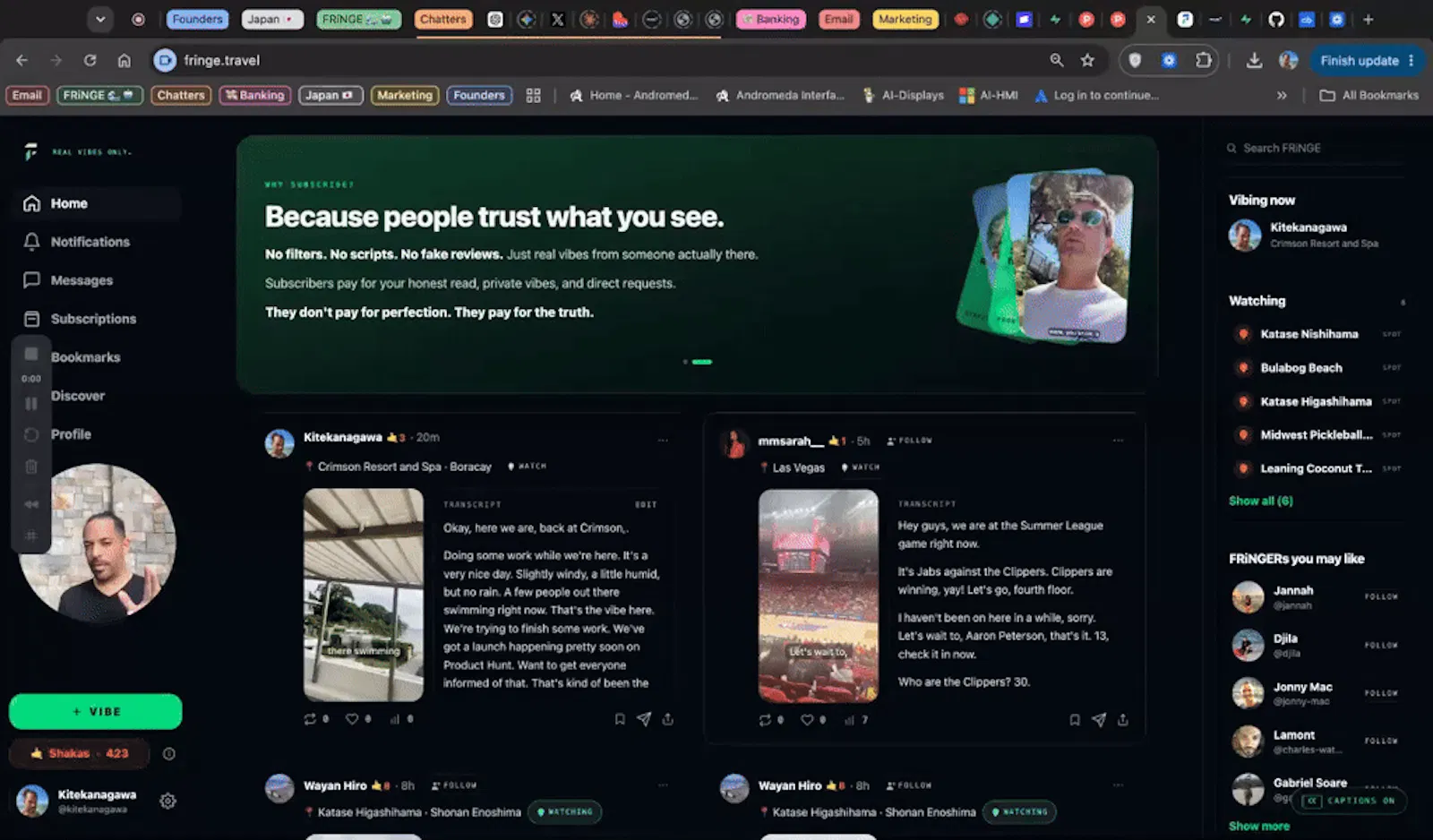This screenshot has width=1433, height=840.
Task: Toggle WATCH on Crimson Resort and Spa post
Action: pyautogui.click(x=527, y=467)
